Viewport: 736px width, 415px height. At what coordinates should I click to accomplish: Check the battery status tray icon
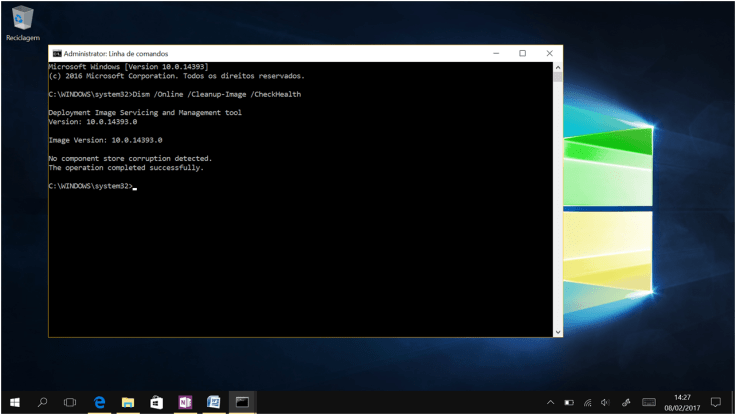click(569, 402)
